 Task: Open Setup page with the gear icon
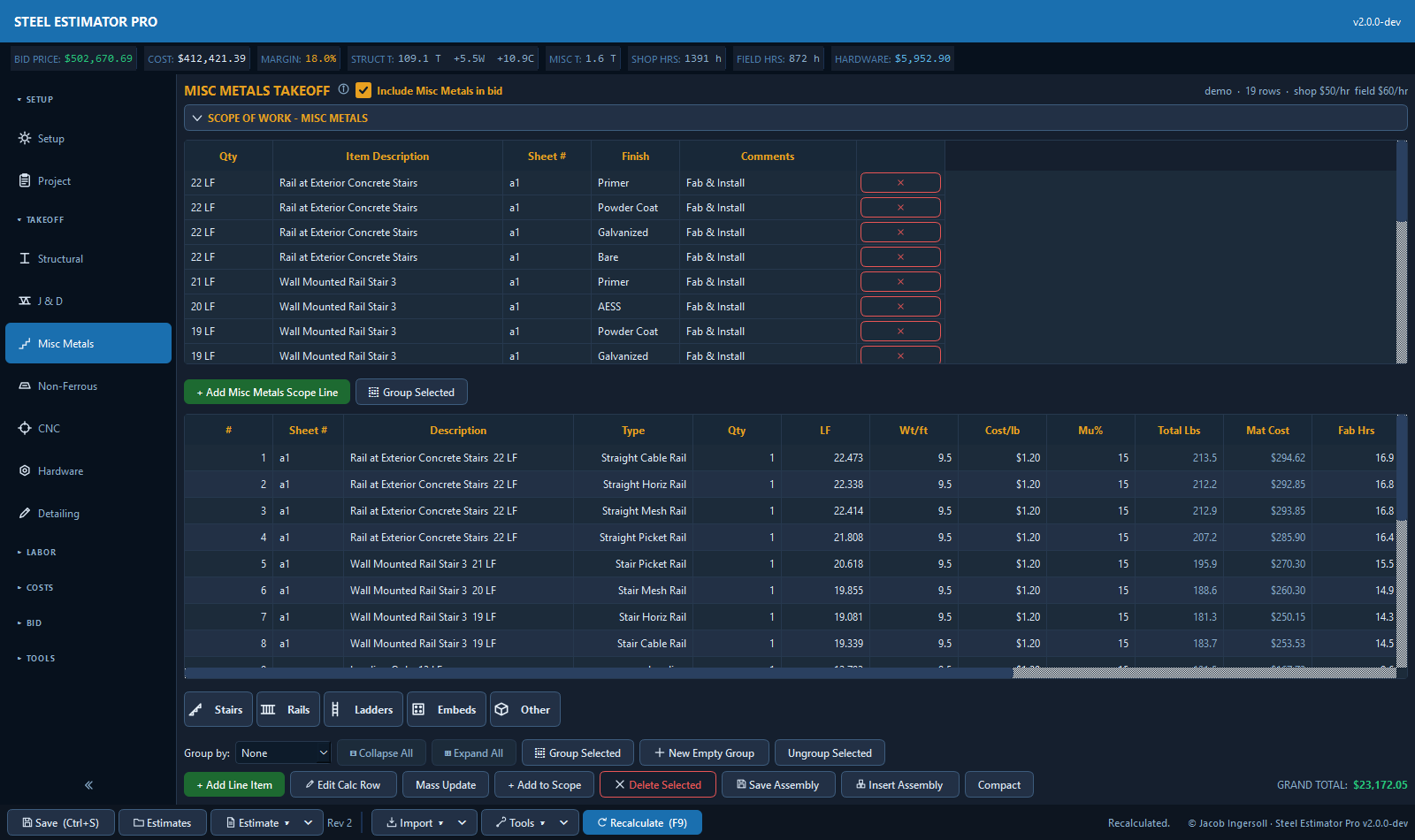25,138
